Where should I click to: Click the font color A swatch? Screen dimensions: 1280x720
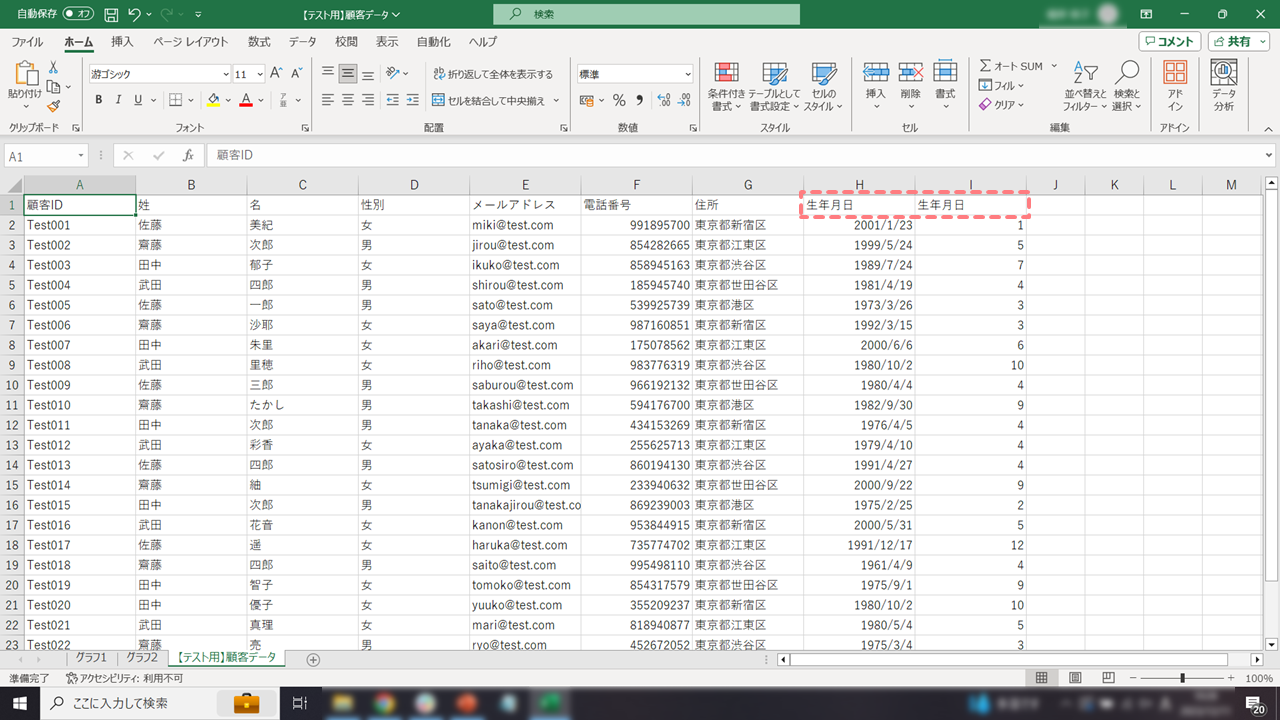tap(245, 100)
